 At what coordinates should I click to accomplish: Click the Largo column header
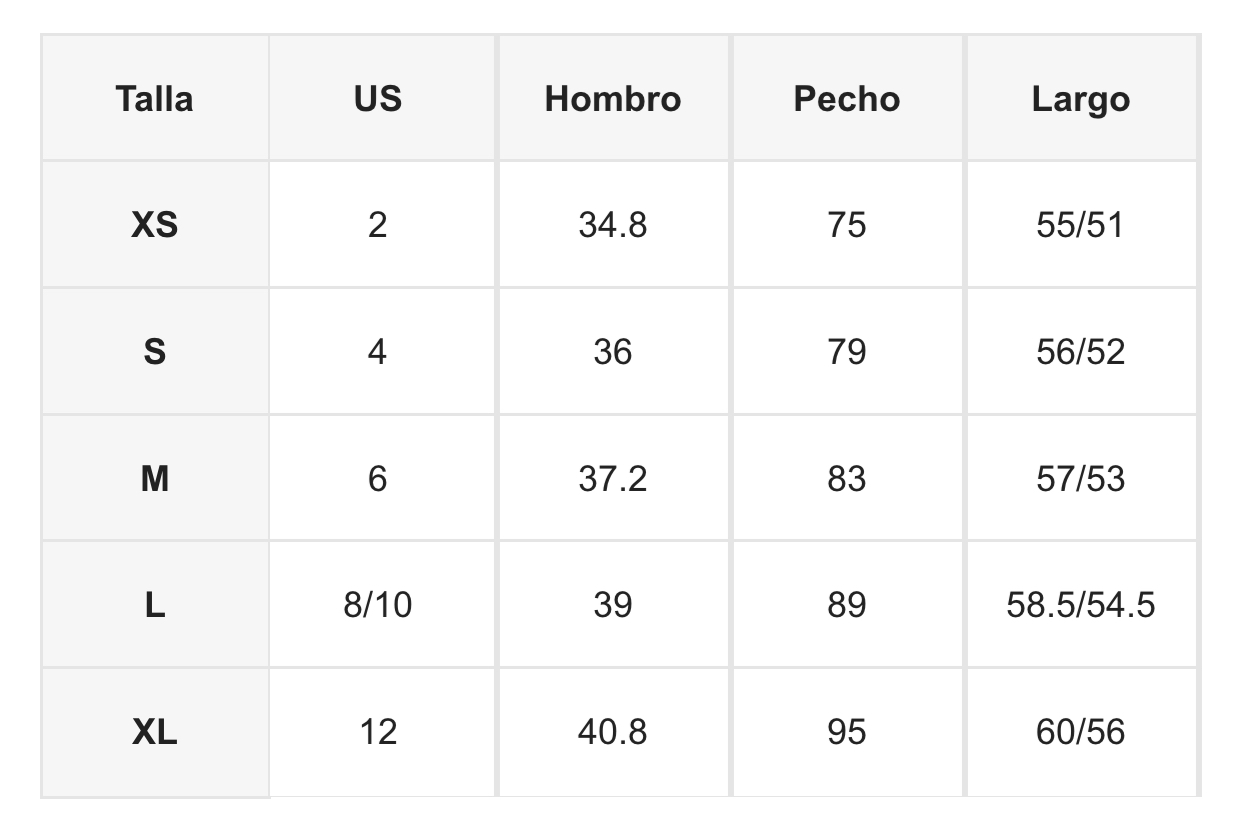[x=1080, y=99]
